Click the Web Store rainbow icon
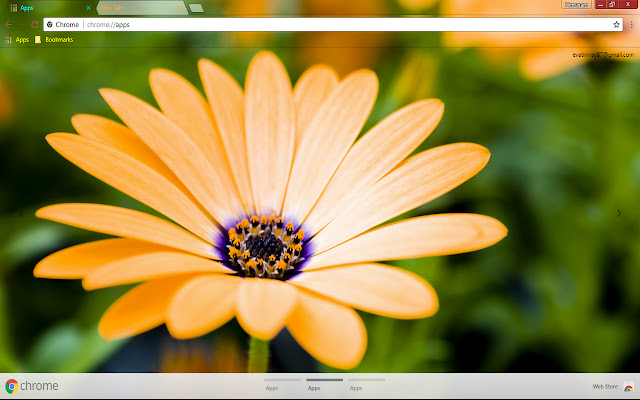Viewport: 640px width, 400px height. click(x=629, y=387)
